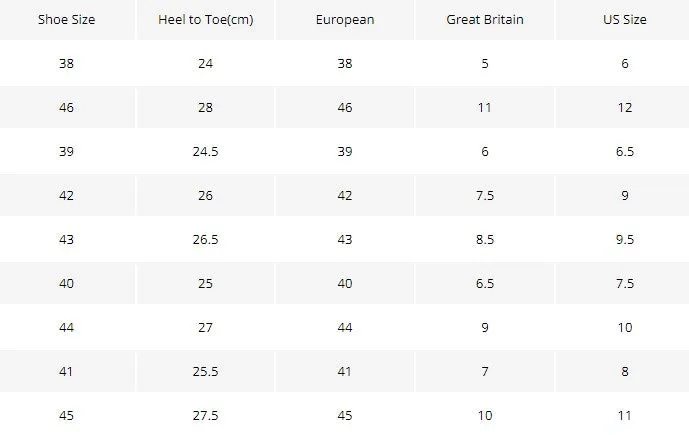Click shoe size 38 in first column
Image resolution: width=689 pixels, height=435 pixels.
coord(66,64)
